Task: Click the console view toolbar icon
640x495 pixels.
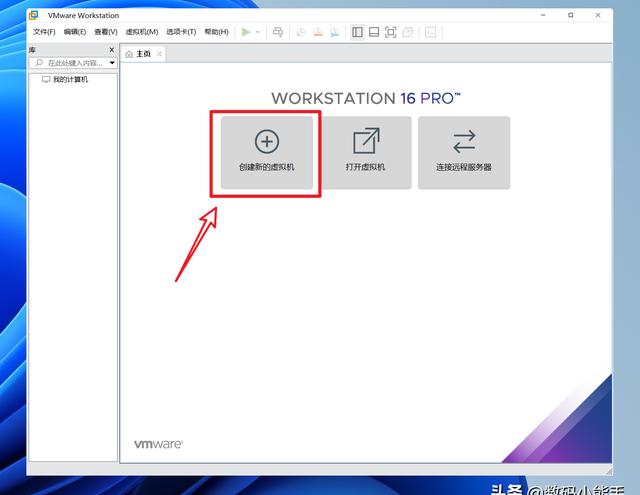Action: [x=430, y=32]
